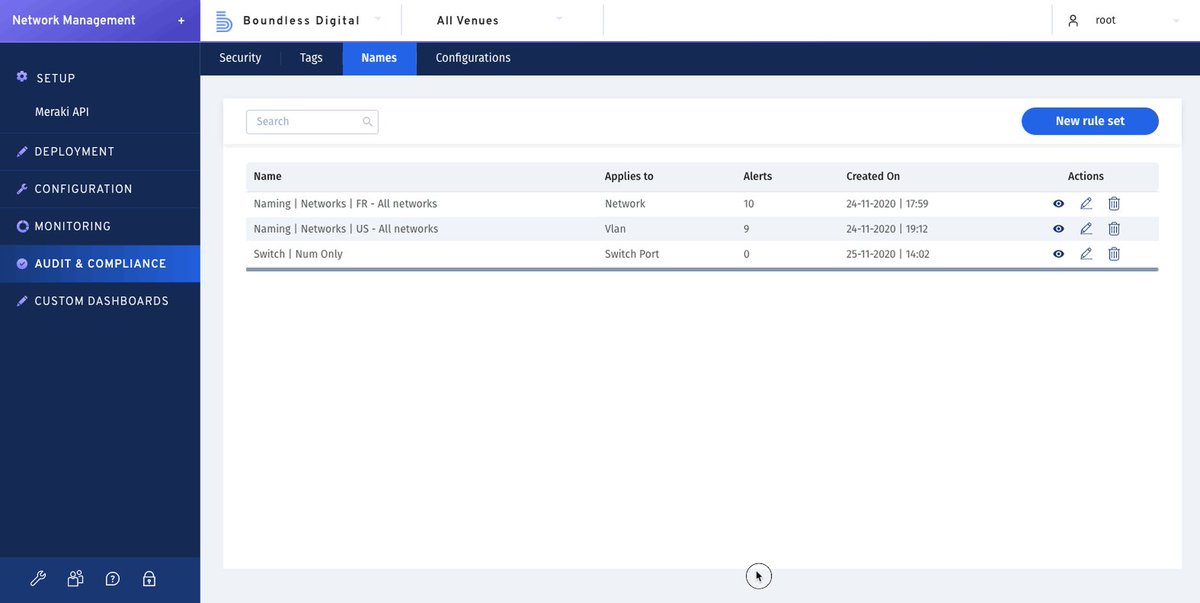Click the date '24-11-2020 | 19:12'
1200x603 pixels.
point(887,229)
